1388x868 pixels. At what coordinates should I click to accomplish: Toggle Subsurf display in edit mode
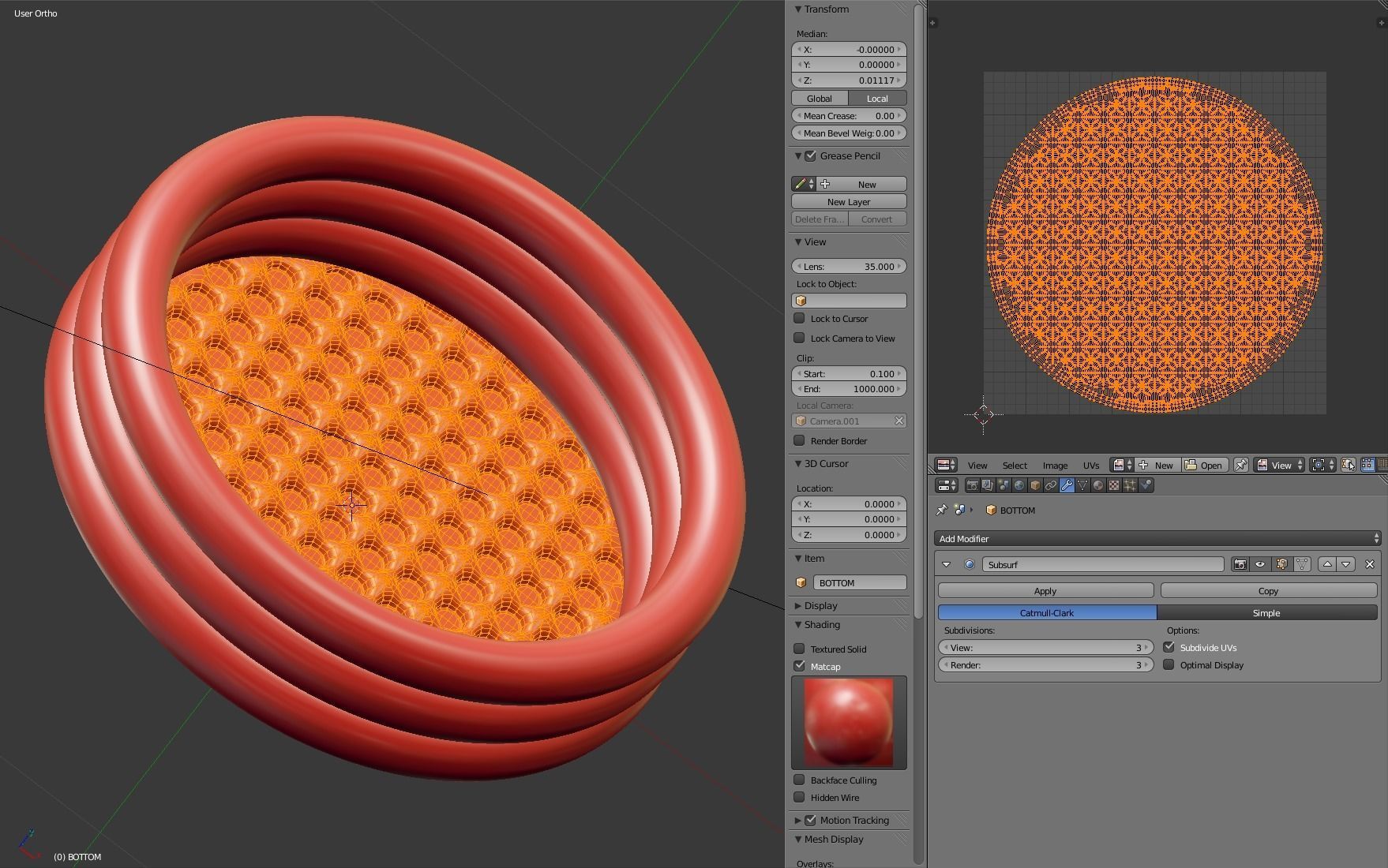pyautogui.click(x=1281, y=564)
